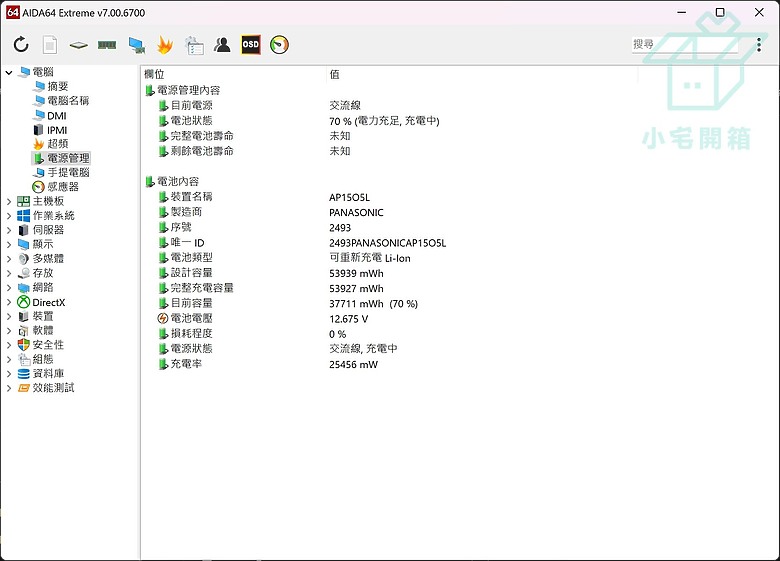Expand the 效能測試 tree node
This screenshot has width=780, height=561.
tap(9, 388)
